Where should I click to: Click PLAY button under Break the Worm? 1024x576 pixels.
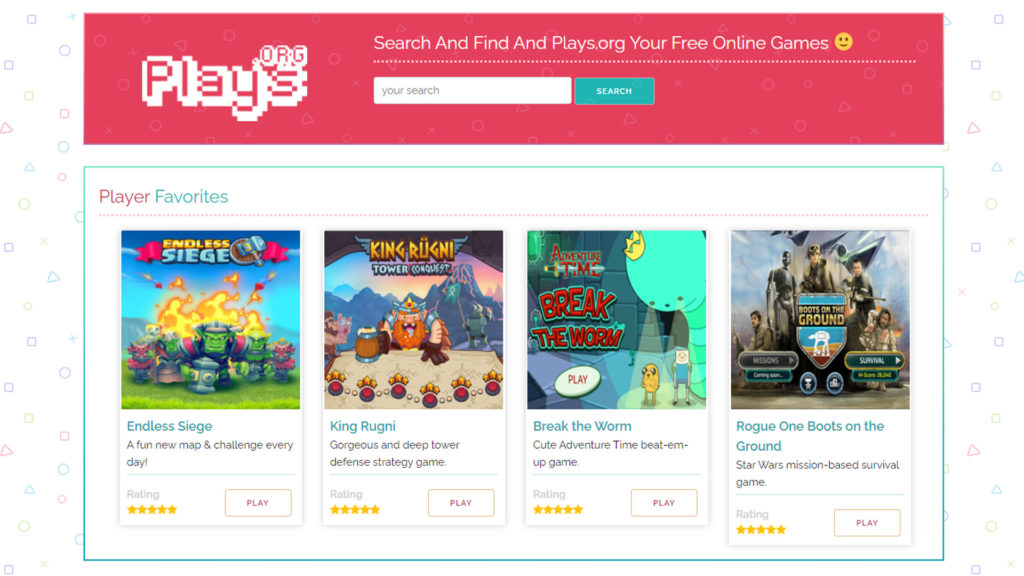[x=664, y=503]
